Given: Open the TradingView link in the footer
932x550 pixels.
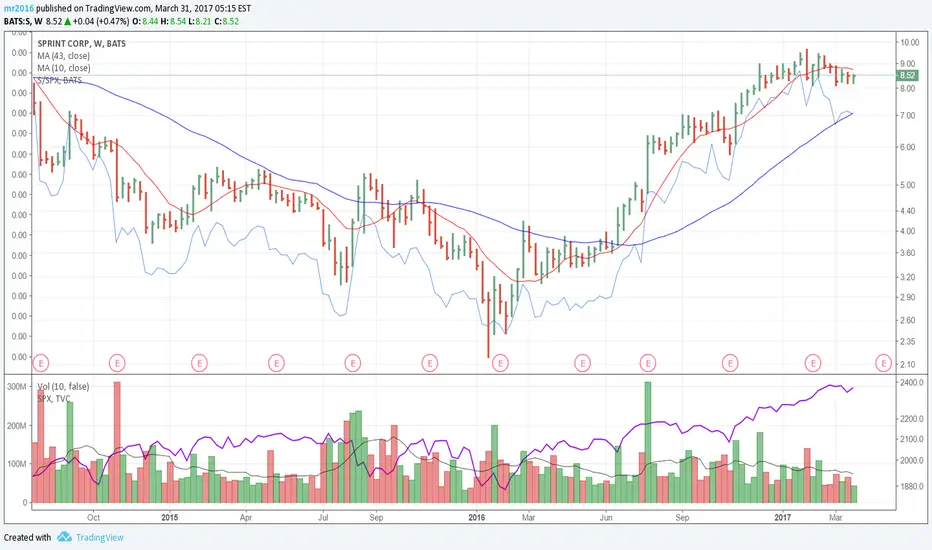Looking at the screenshot, I should tap(99, 538).
